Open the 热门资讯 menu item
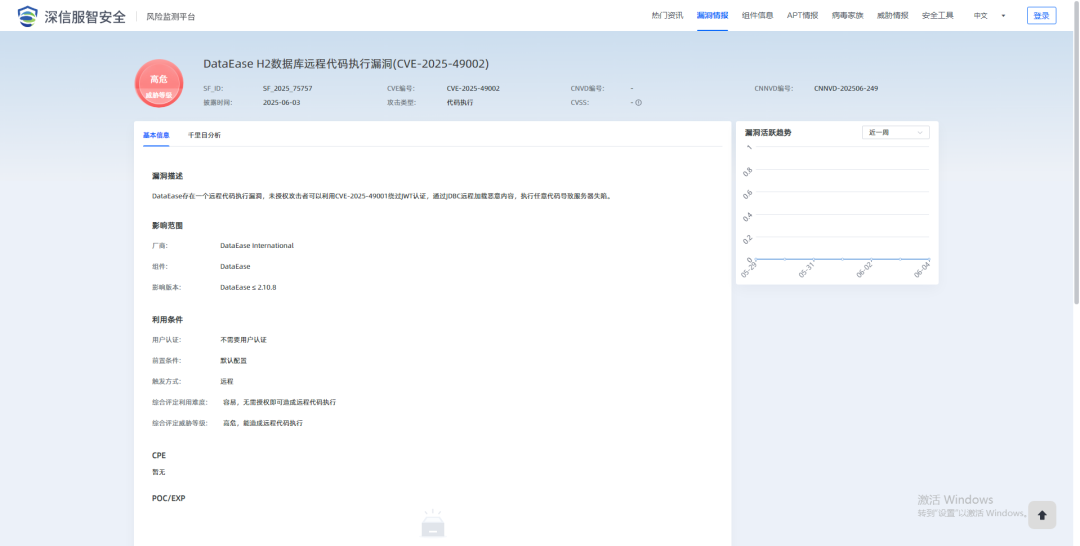The height and width of the screenshot is (546, 1080). [667, 16]
